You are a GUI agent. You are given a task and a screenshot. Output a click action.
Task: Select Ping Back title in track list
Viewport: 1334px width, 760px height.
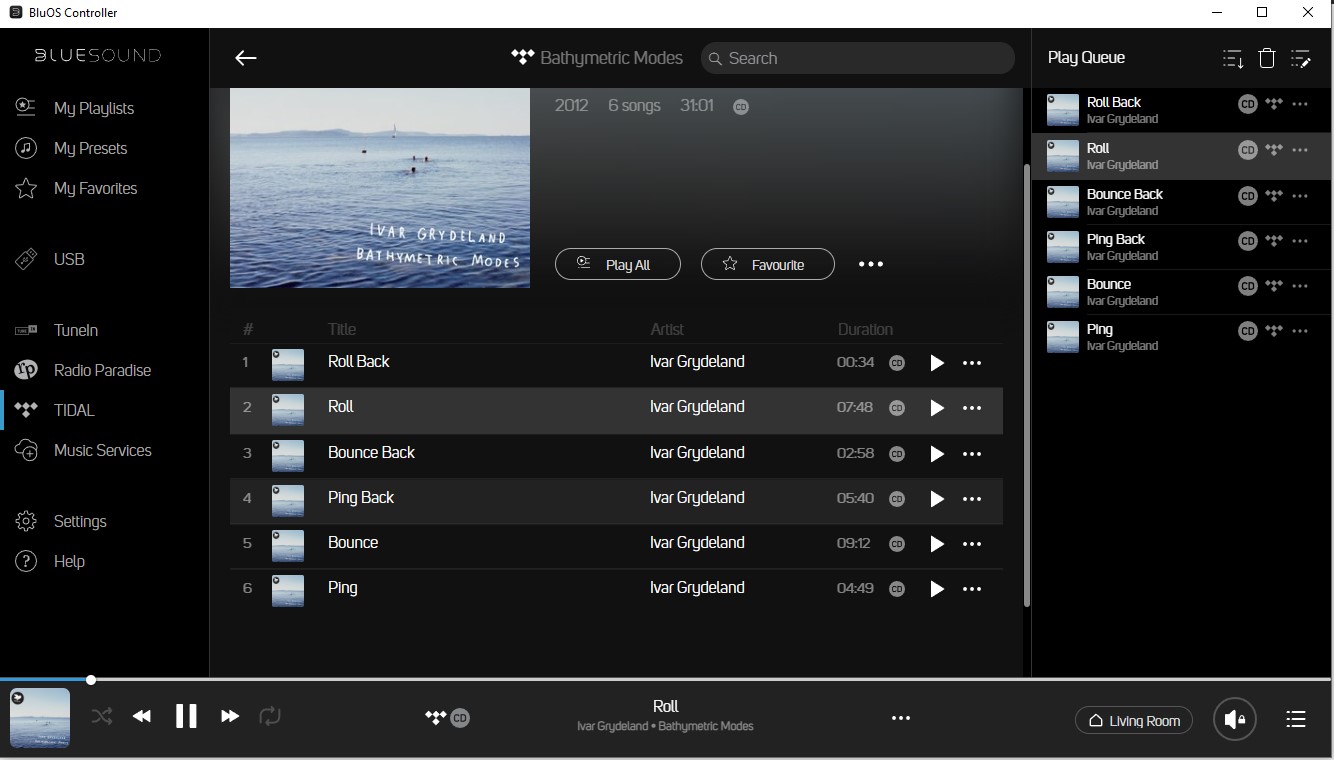click(x=361, y=497)
